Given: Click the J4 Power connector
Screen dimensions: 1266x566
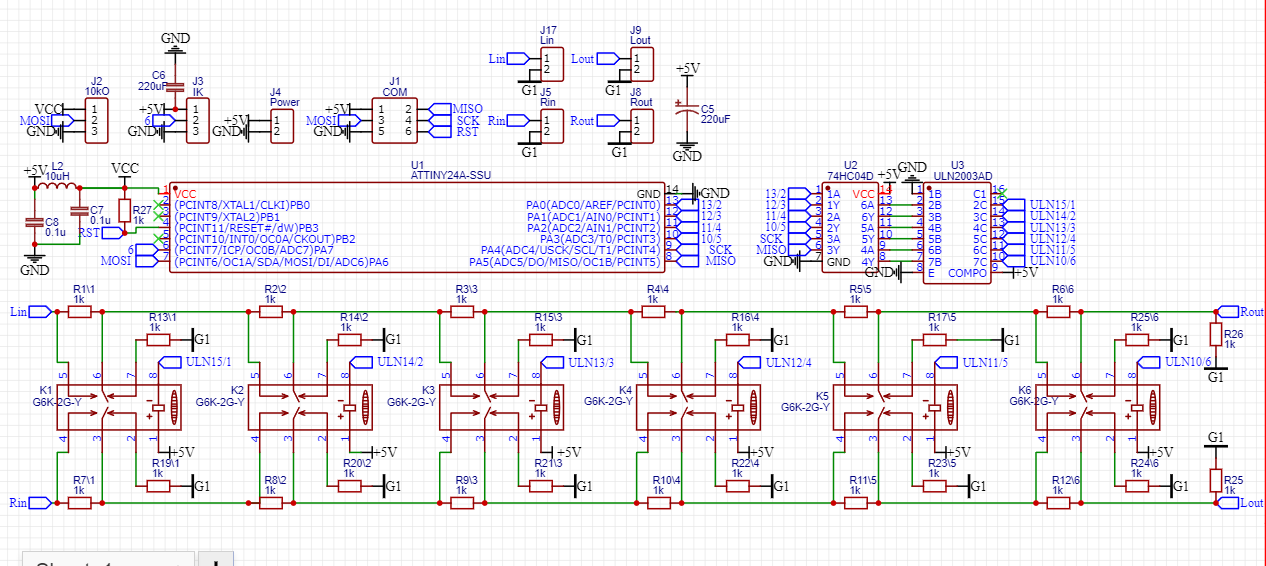Looking at the screenshot, I should click(283, 125).
